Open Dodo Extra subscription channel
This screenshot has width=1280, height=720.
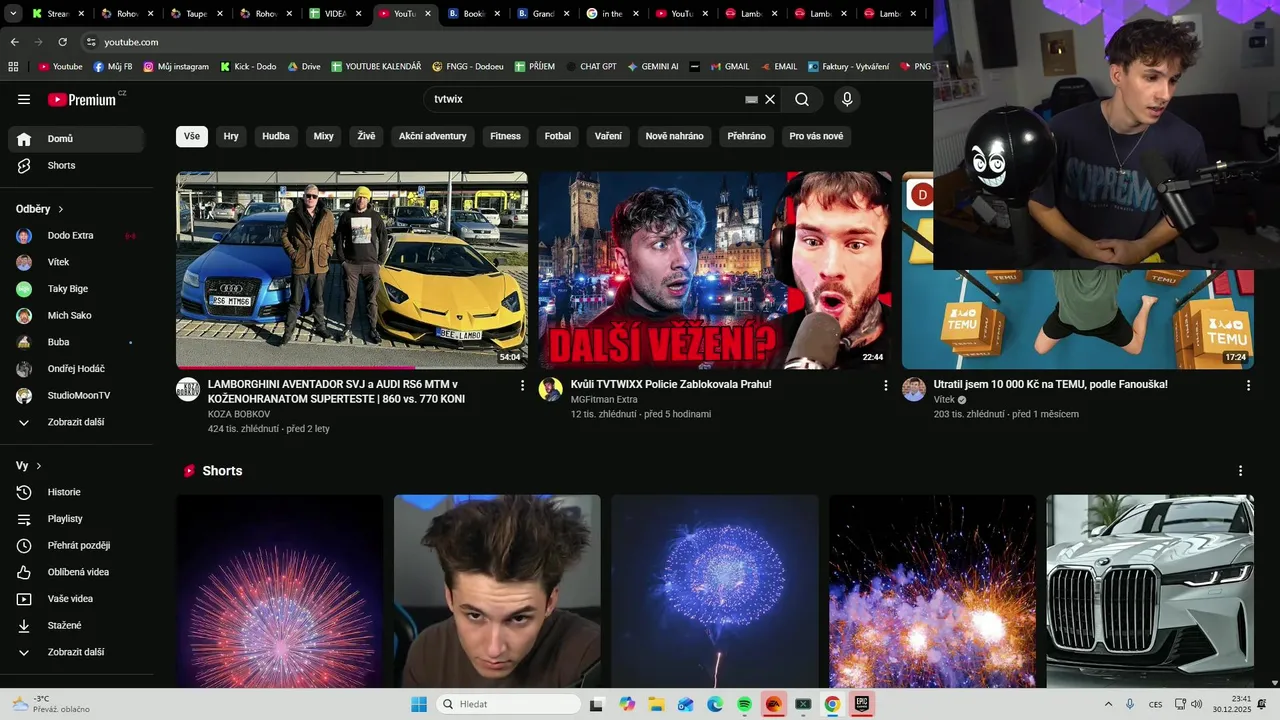76,236
